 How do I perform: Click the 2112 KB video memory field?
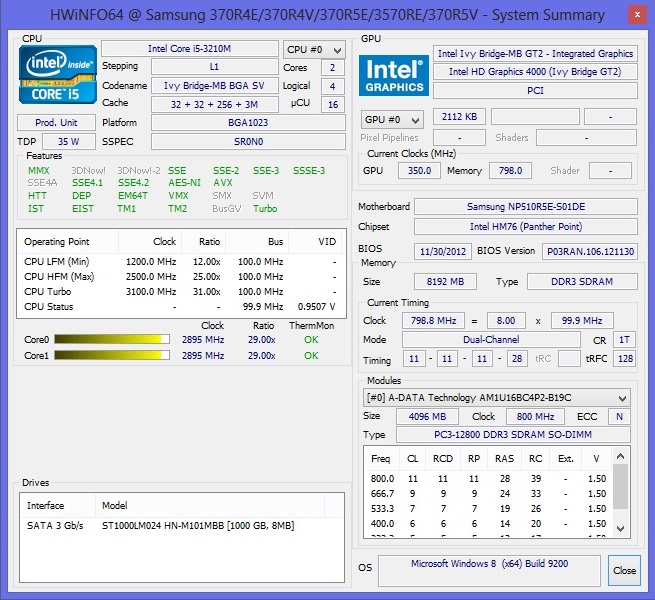click(460, 117)
